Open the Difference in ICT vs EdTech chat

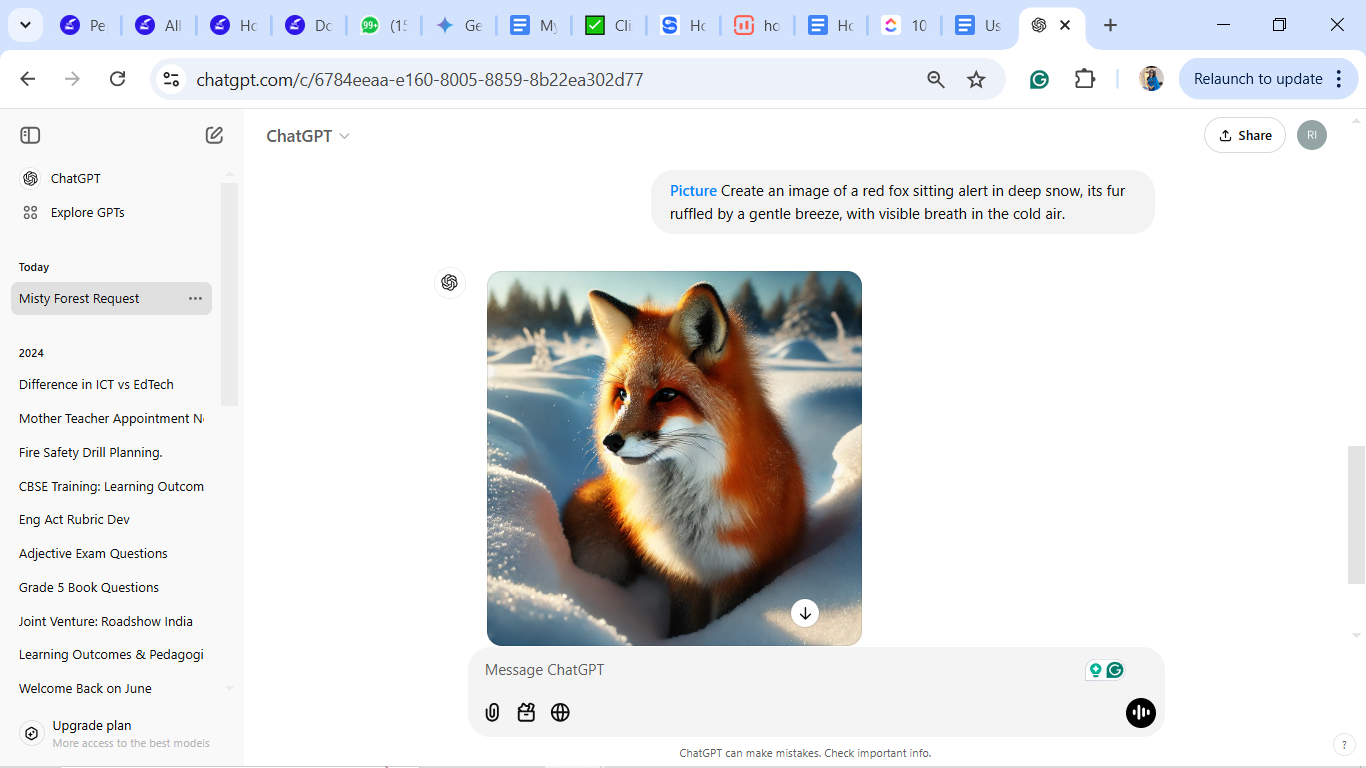pyautogui.click(x=111, y=384)
